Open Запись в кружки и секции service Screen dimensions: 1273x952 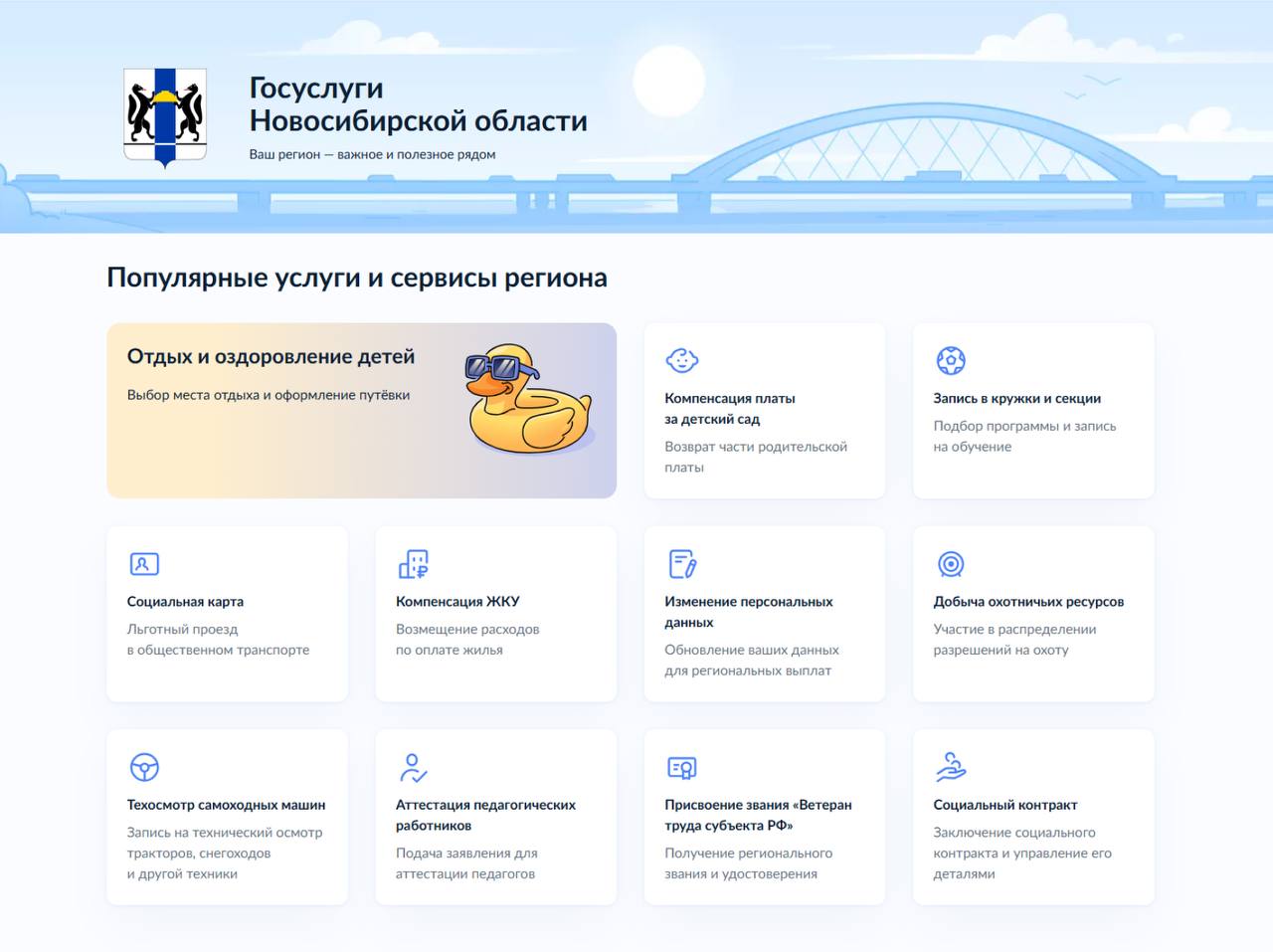(1016, 398)
